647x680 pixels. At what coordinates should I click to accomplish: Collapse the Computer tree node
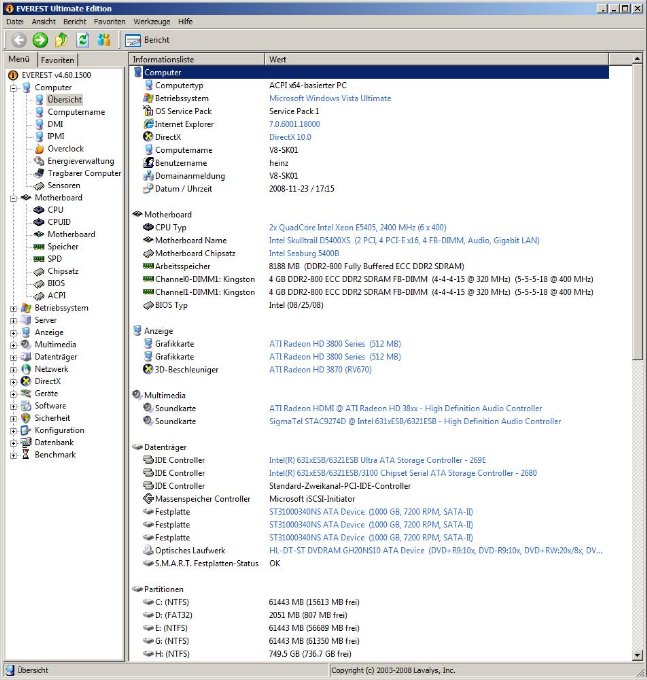(13, 88)
